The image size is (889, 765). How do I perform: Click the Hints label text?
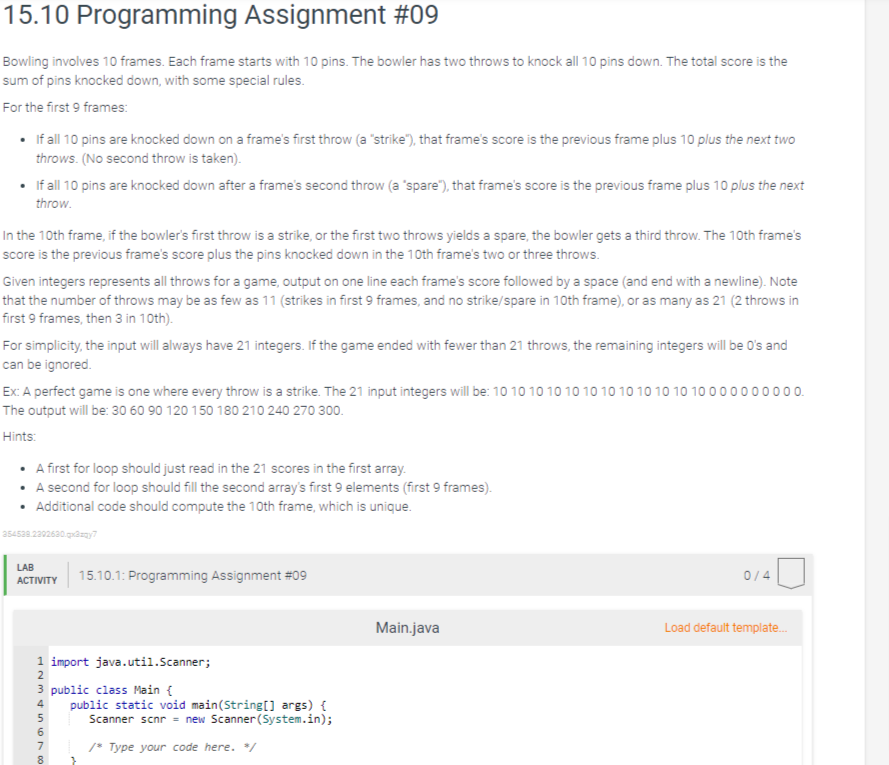(x=17, y=435)
